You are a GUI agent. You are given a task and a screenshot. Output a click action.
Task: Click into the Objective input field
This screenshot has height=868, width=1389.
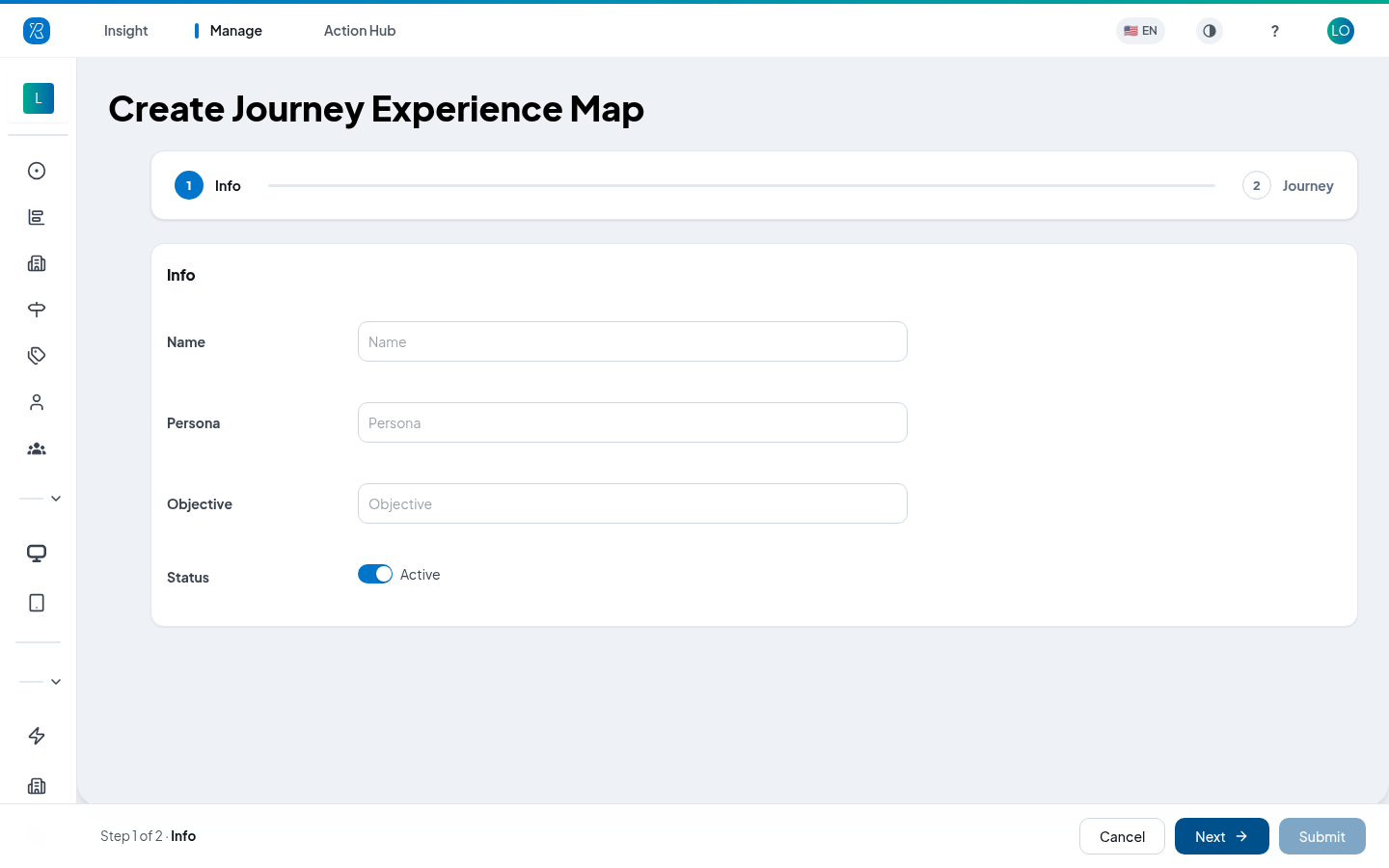point(633,503)
